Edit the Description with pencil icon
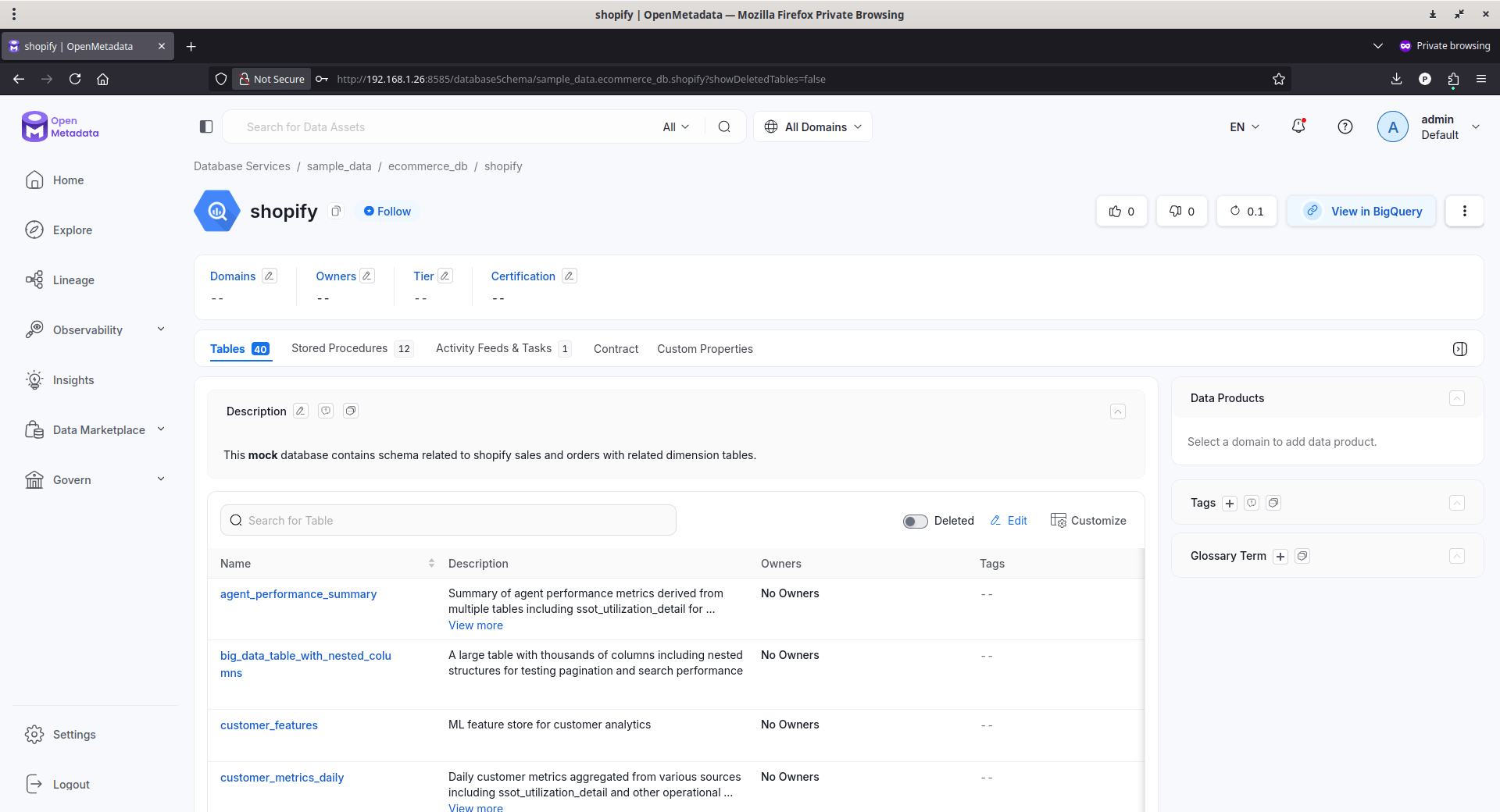The width and height of the screenshot is (1500, 812). [301, 411]
